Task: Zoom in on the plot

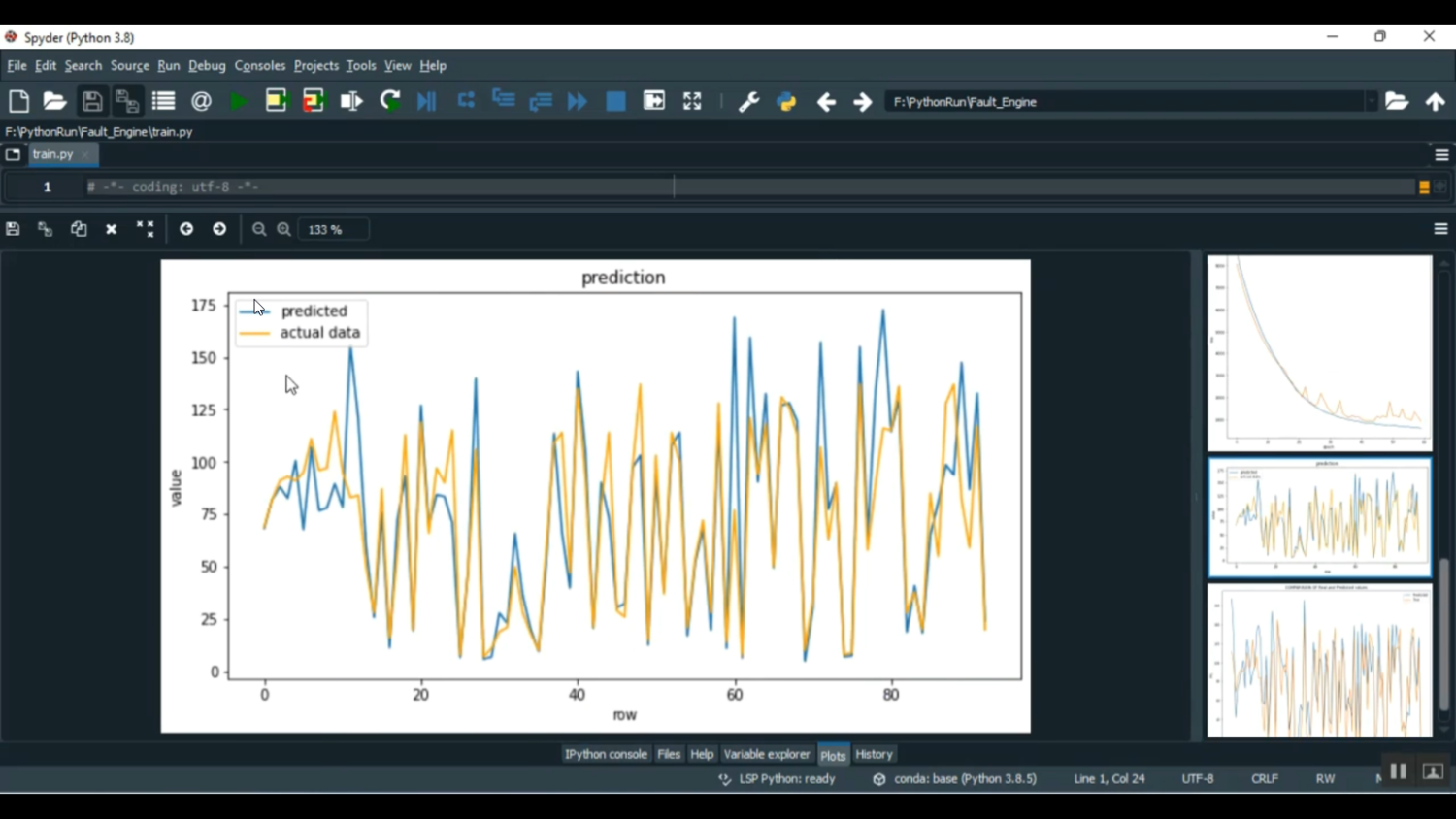Action: point(284,229)
